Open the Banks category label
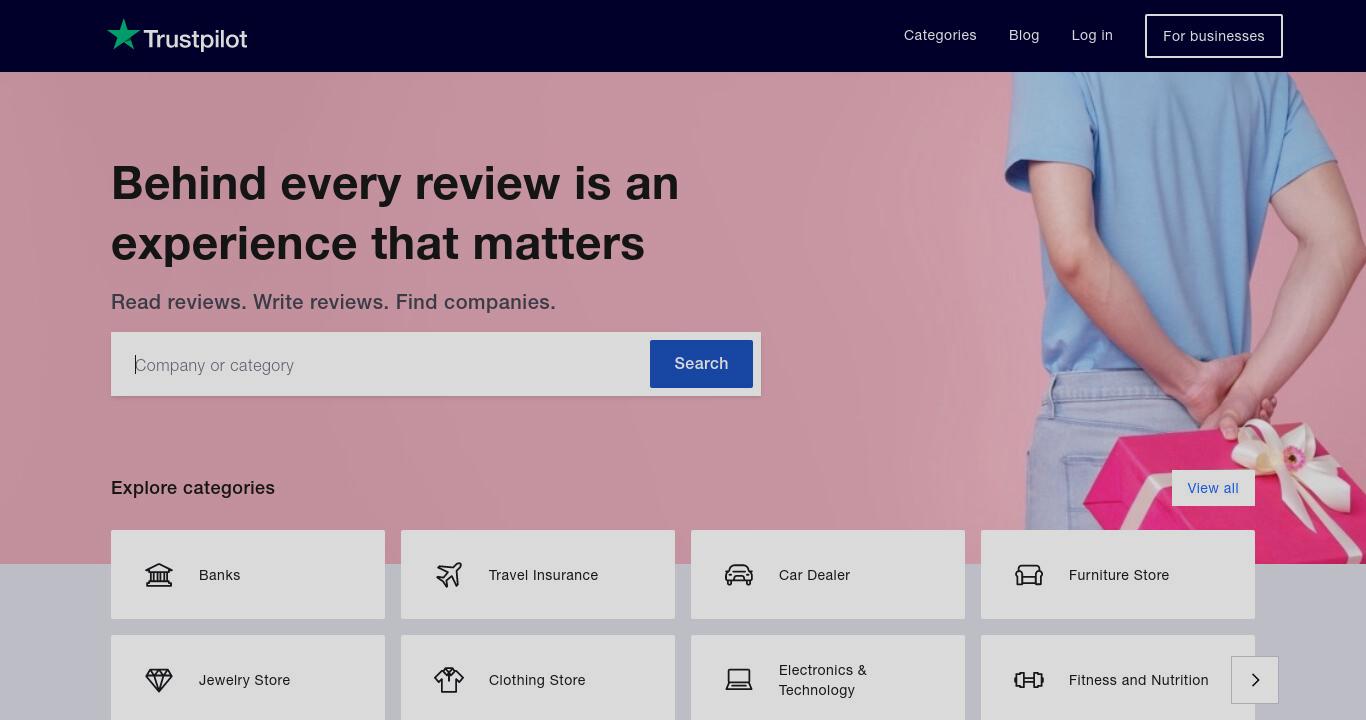 pos(219,575)
